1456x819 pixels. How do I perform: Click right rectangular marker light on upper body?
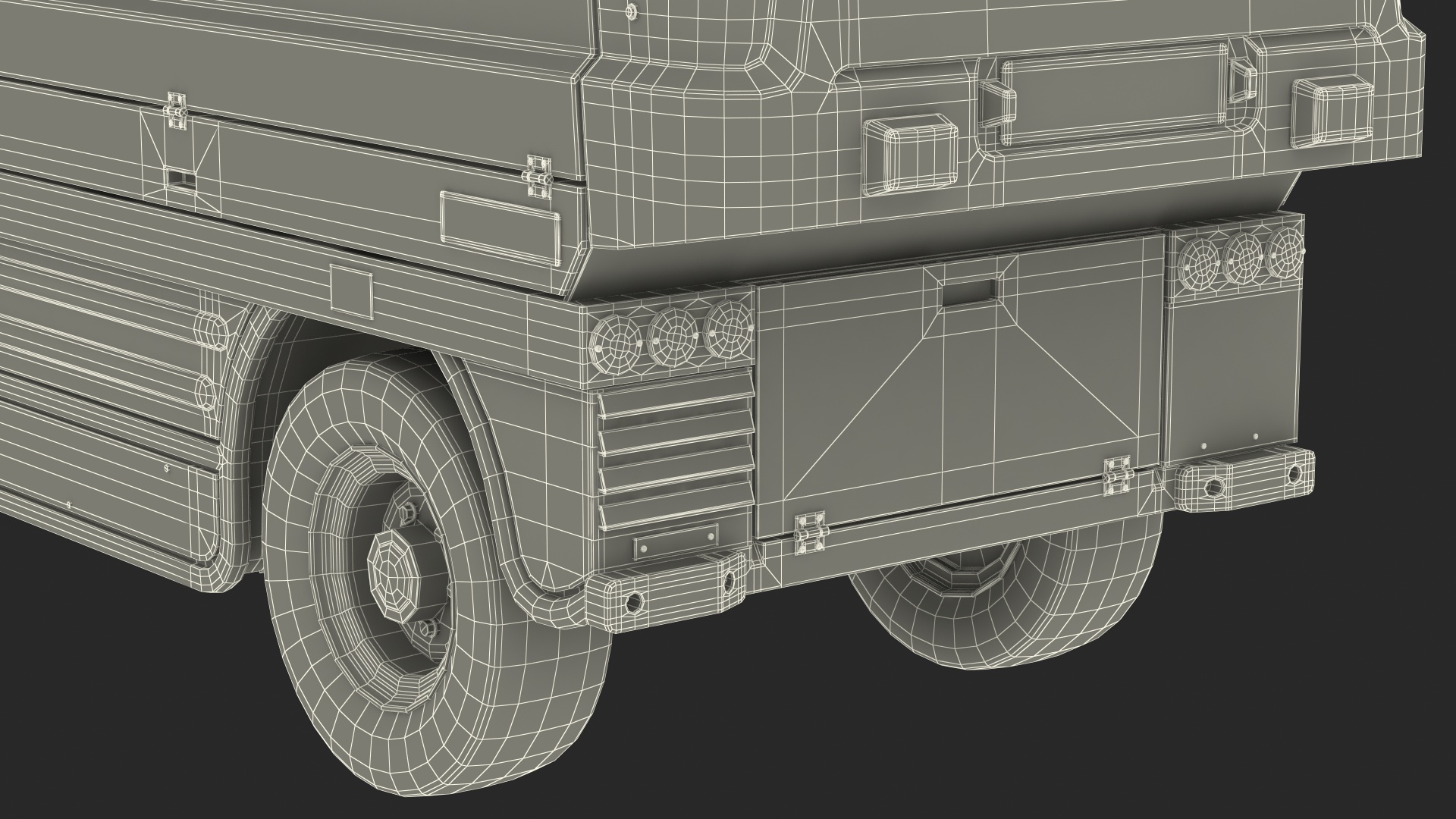pos(1332,111)
